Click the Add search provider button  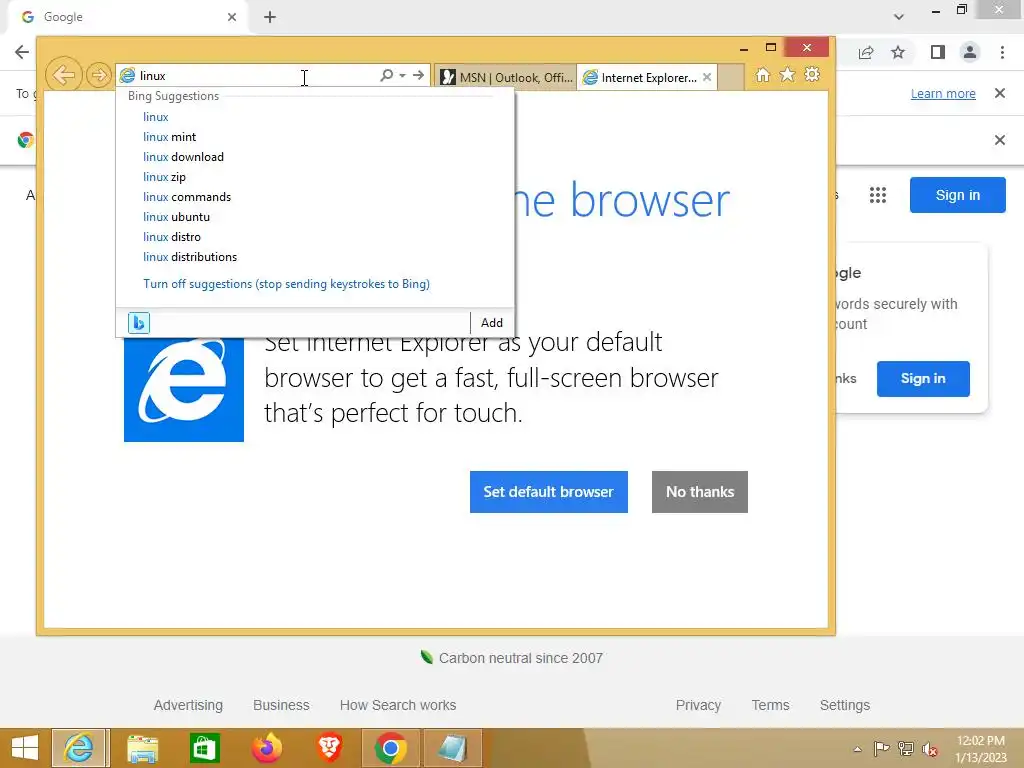pos(492,323)
